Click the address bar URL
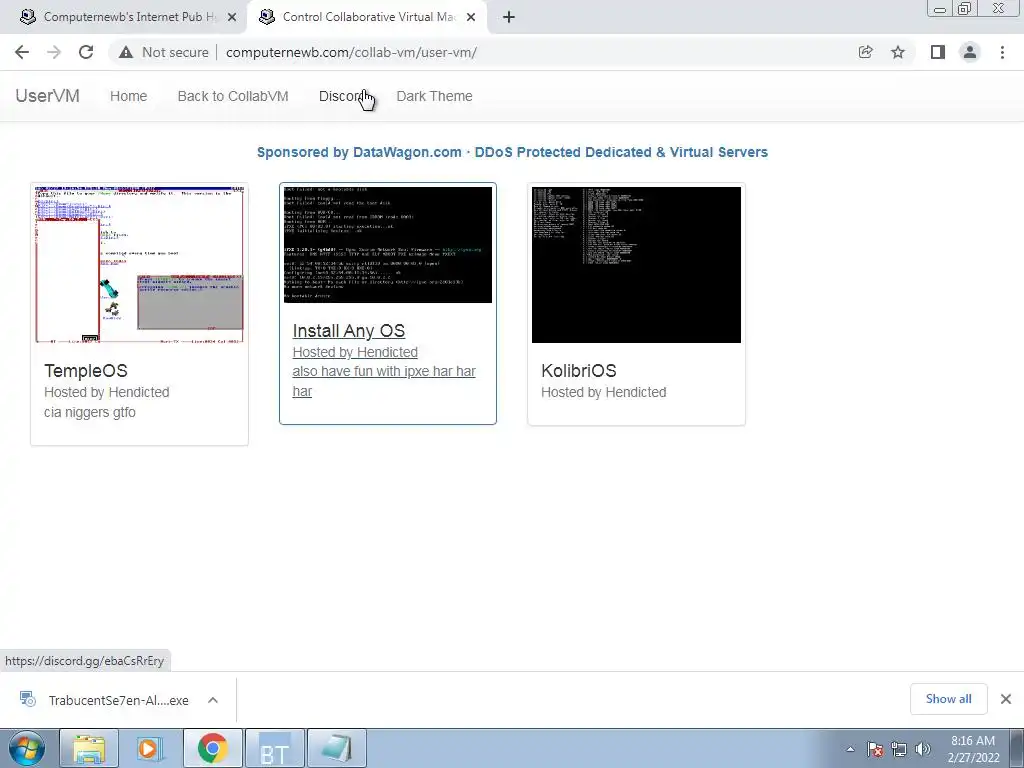The height and width of the screenshot is (768, 1024). click(x=351, y=52)
